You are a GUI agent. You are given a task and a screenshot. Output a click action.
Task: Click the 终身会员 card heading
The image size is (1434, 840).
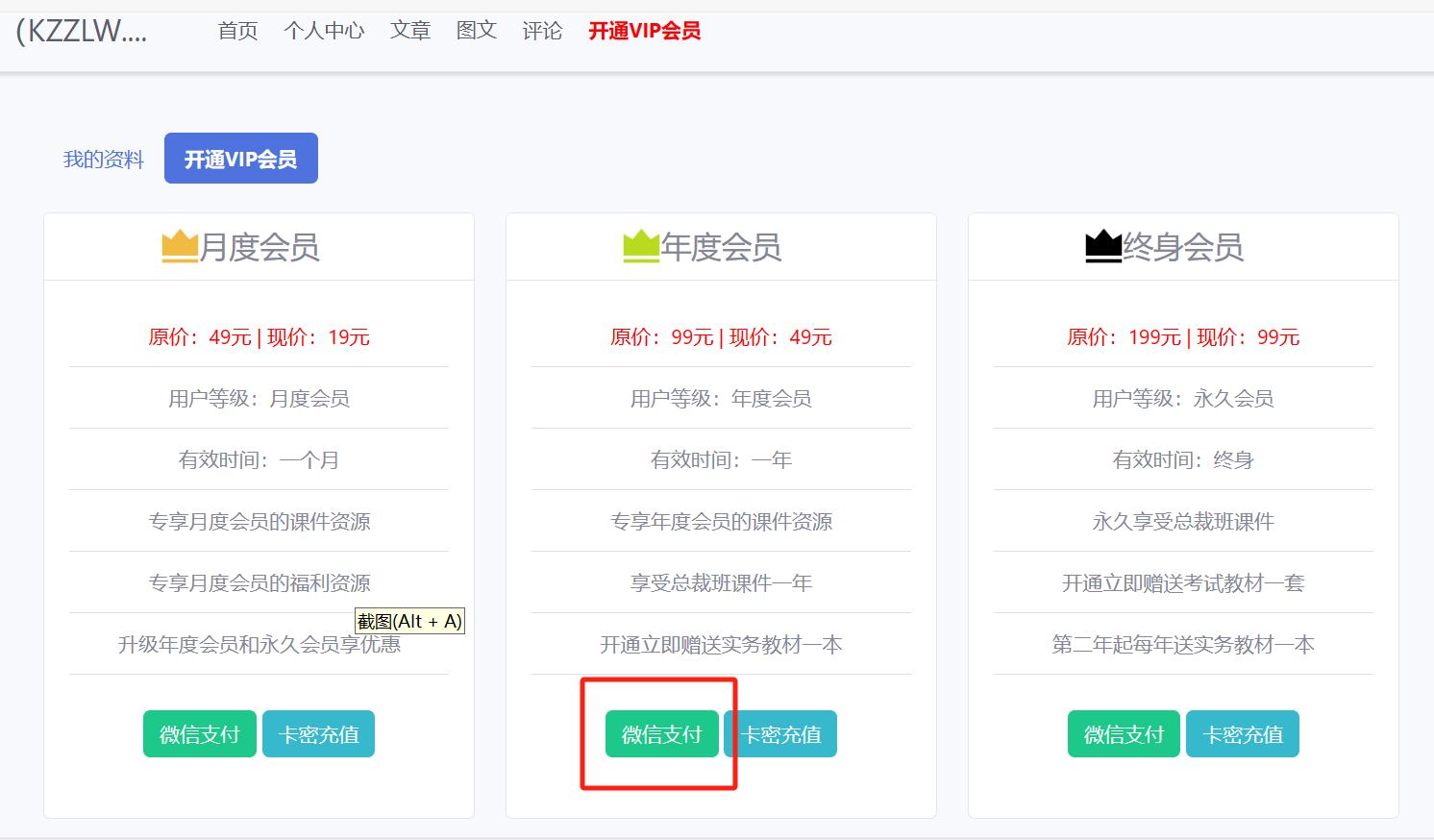click(x=1183, y=248)
